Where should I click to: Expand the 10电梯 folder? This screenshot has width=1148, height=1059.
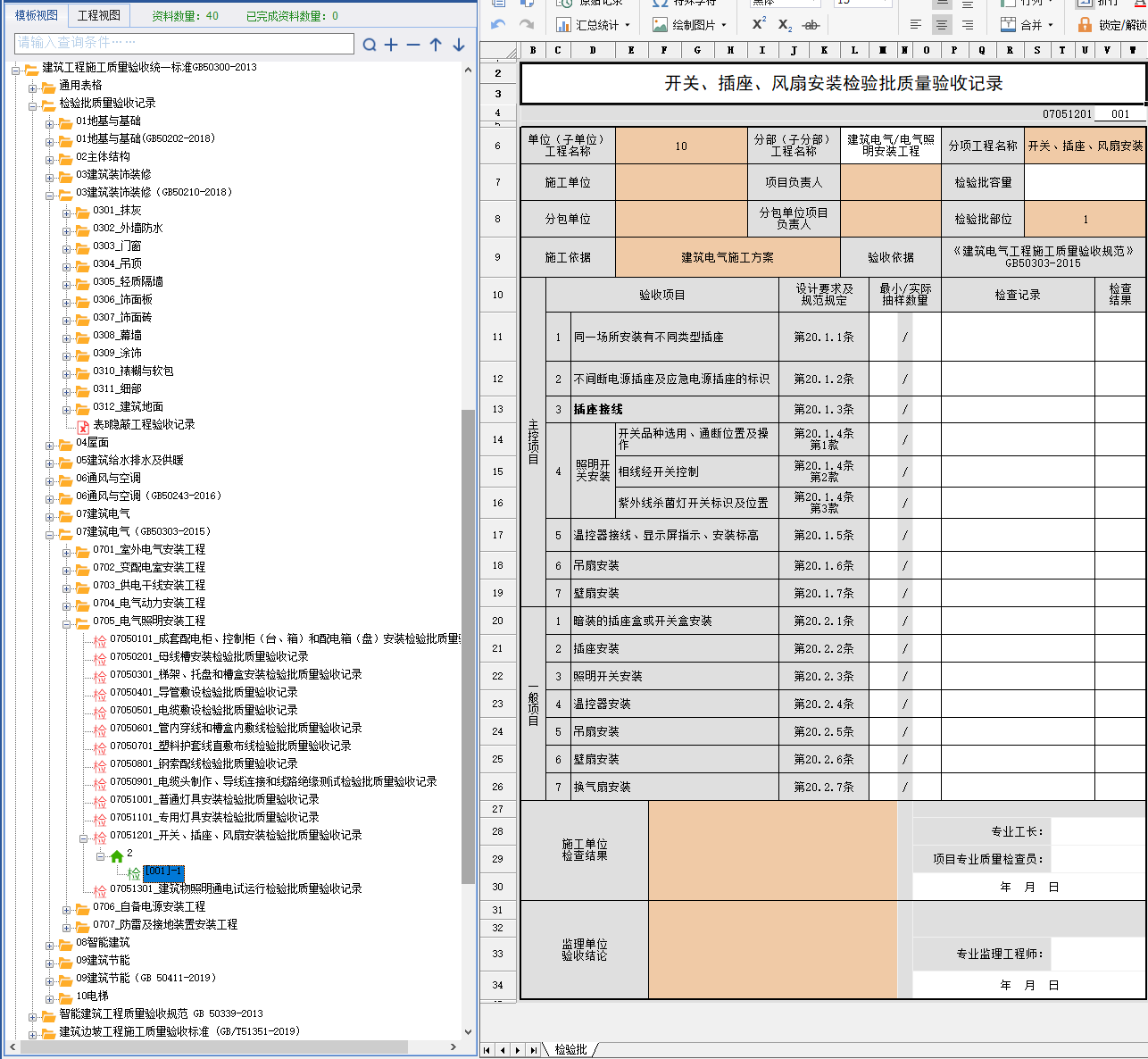point(50,998)
